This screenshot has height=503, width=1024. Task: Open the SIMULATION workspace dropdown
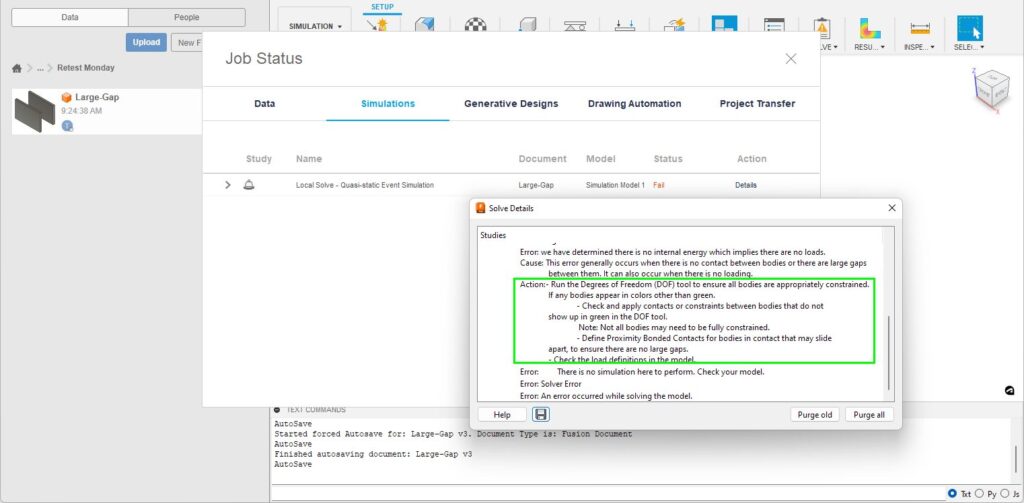point(315,26)
